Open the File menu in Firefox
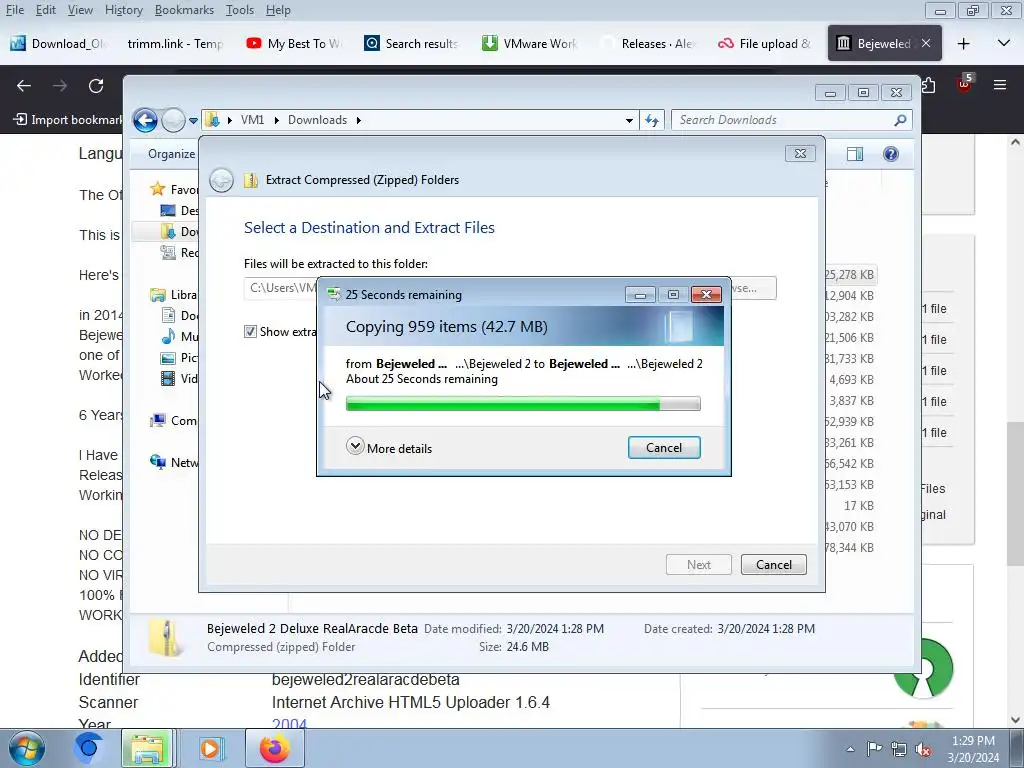 15,10
